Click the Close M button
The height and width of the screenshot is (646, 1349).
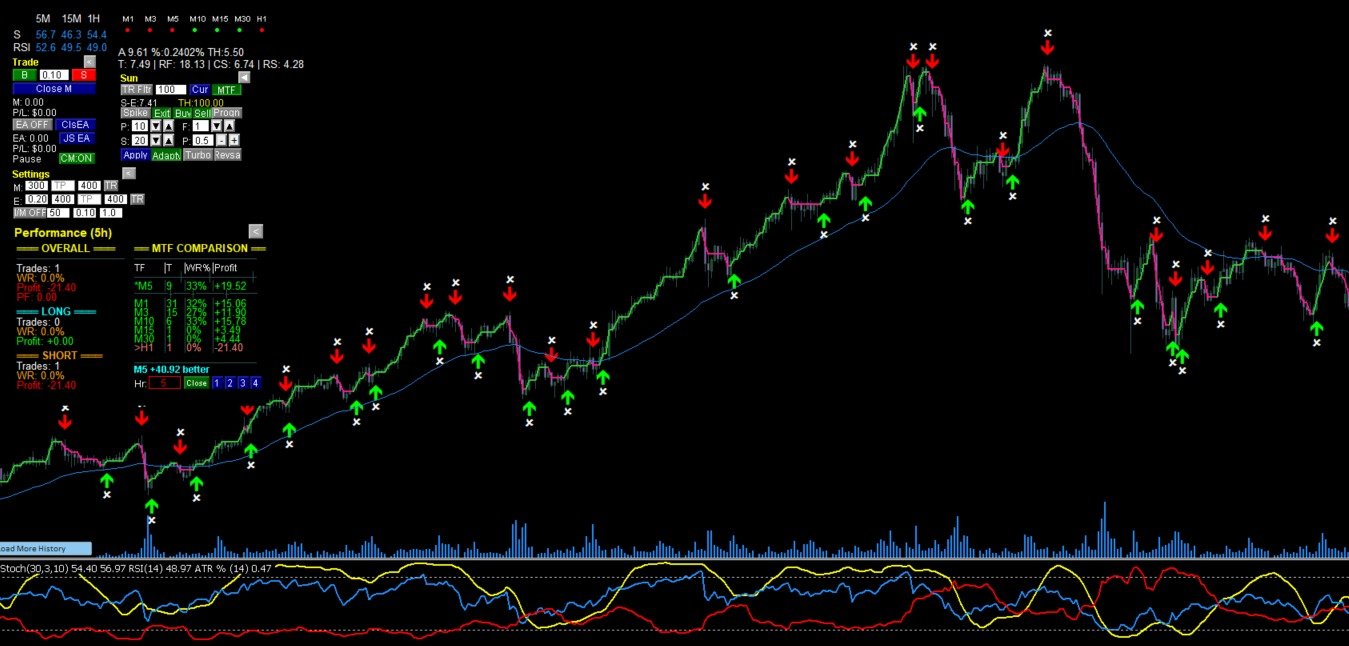point(54,88)
